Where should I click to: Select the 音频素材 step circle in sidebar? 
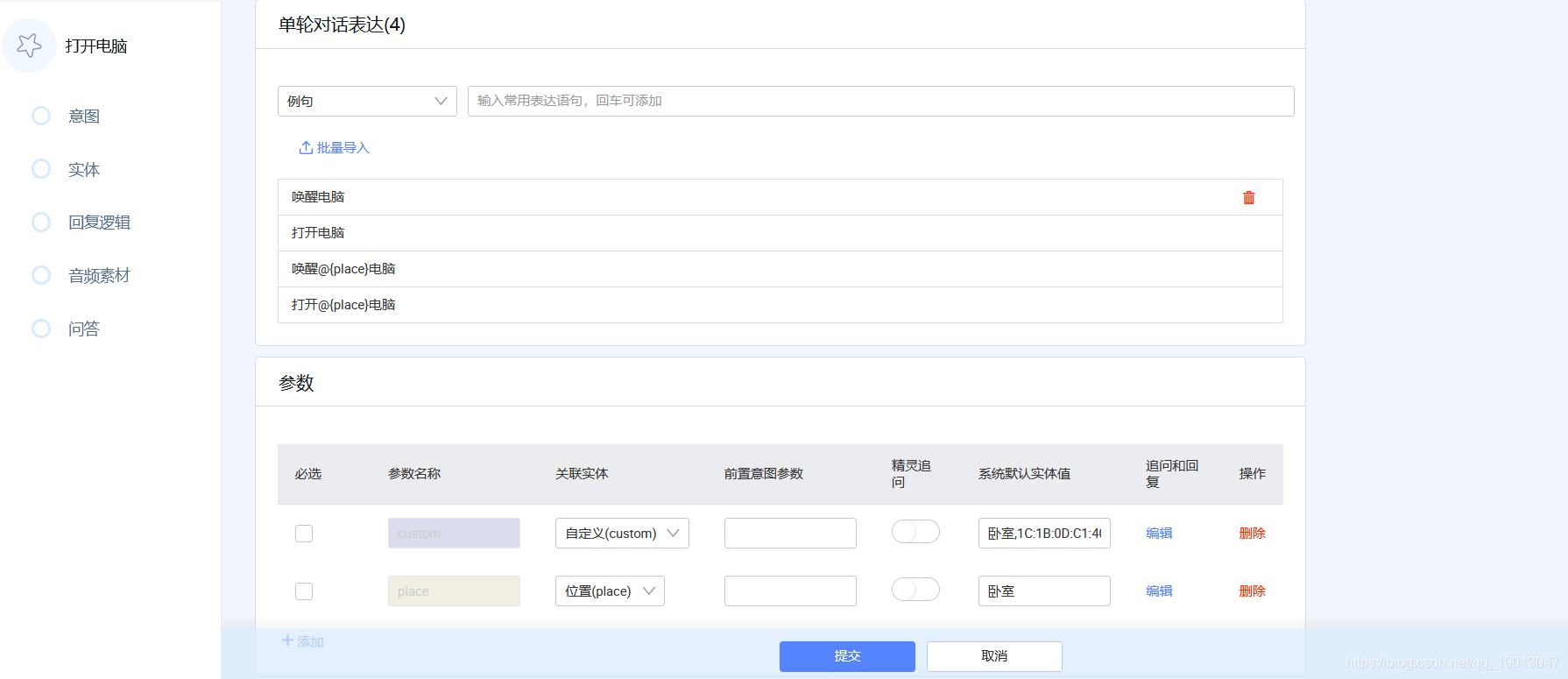(x=41, y=276)
